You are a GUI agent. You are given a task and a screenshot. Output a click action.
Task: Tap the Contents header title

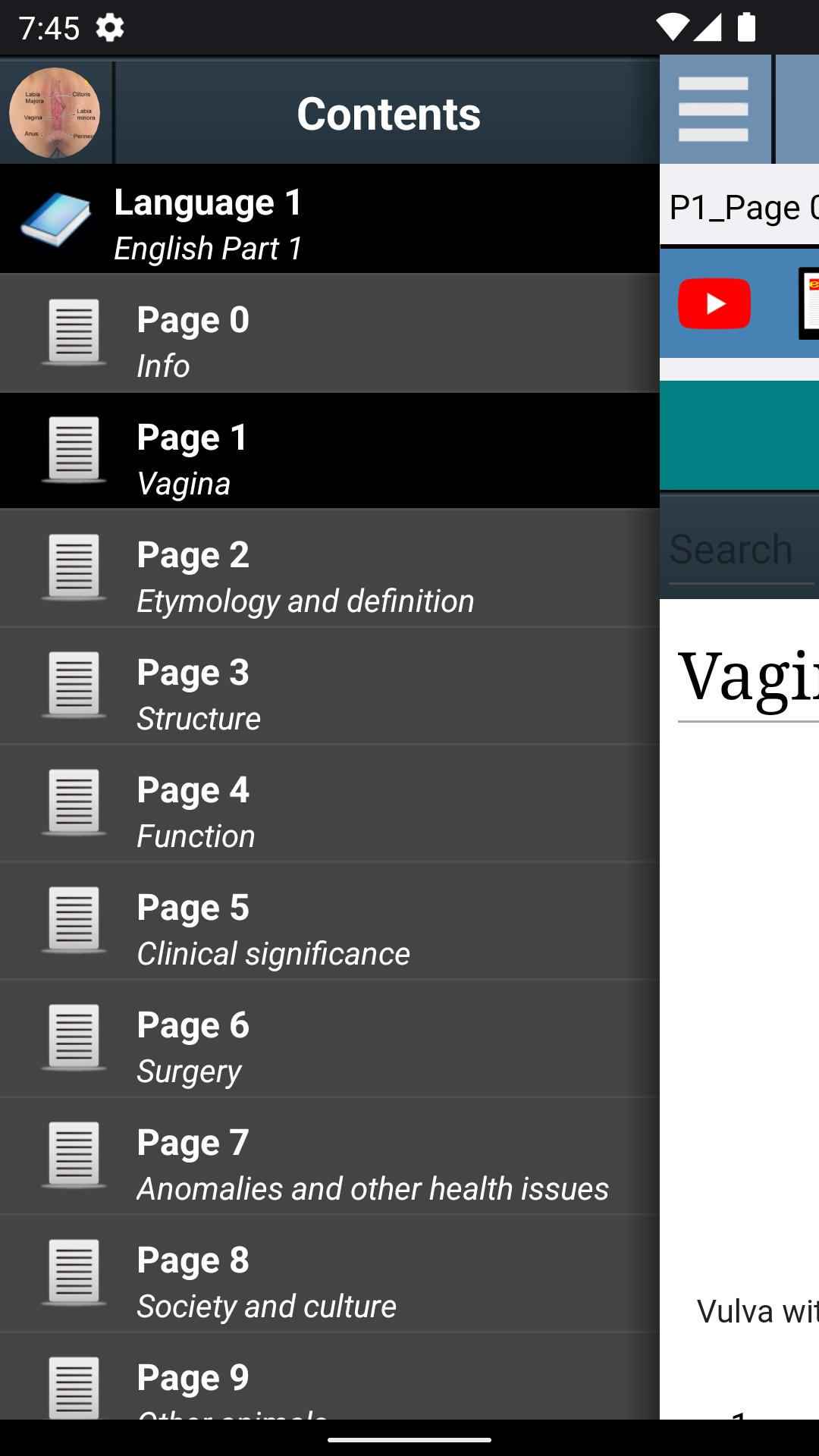point(388,114)
